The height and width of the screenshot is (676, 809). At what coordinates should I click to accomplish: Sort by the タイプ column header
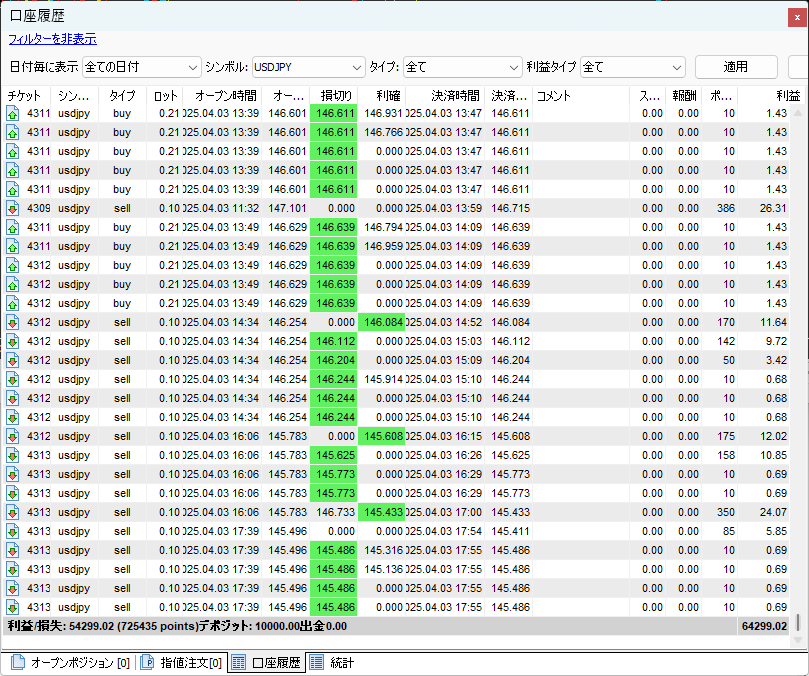pyautogui.click(x=122, y=95)
